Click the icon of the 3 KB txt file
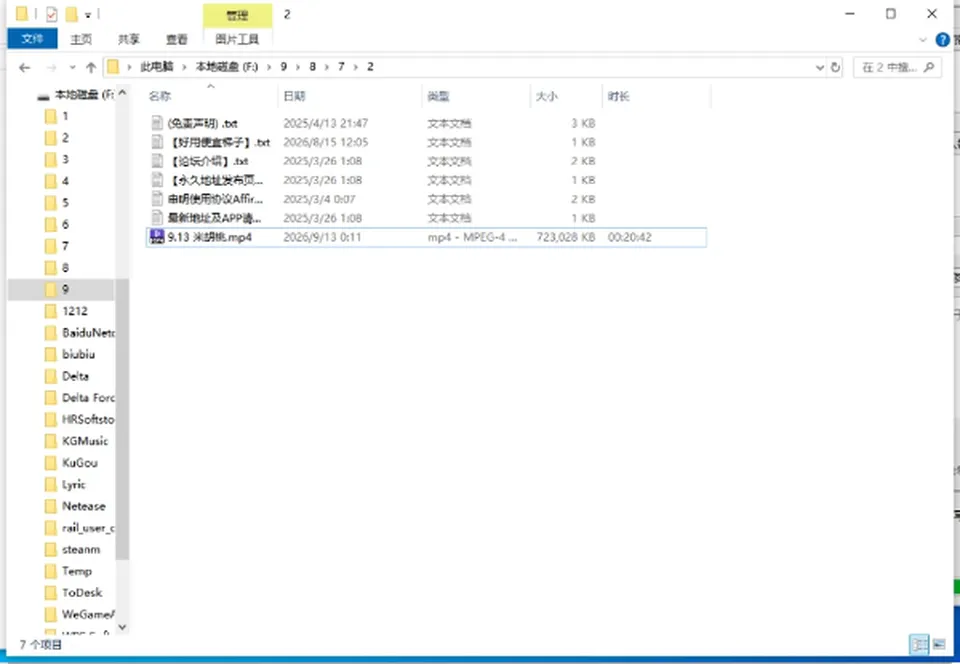The image size is (960, 664). point(157,123)
